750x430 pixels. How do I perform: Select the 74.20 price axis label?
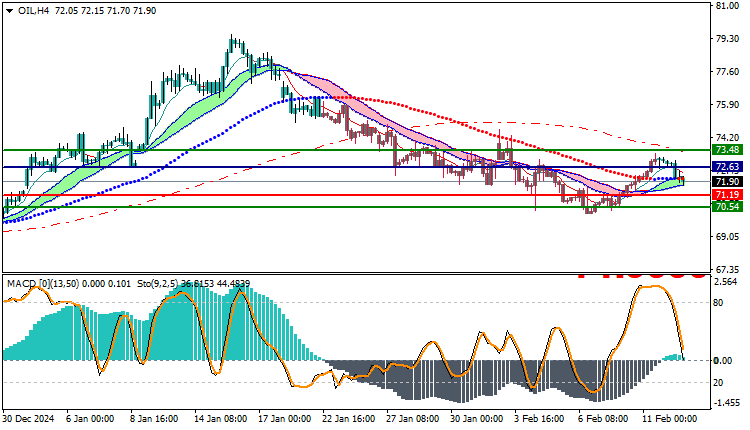coord(727,138)
